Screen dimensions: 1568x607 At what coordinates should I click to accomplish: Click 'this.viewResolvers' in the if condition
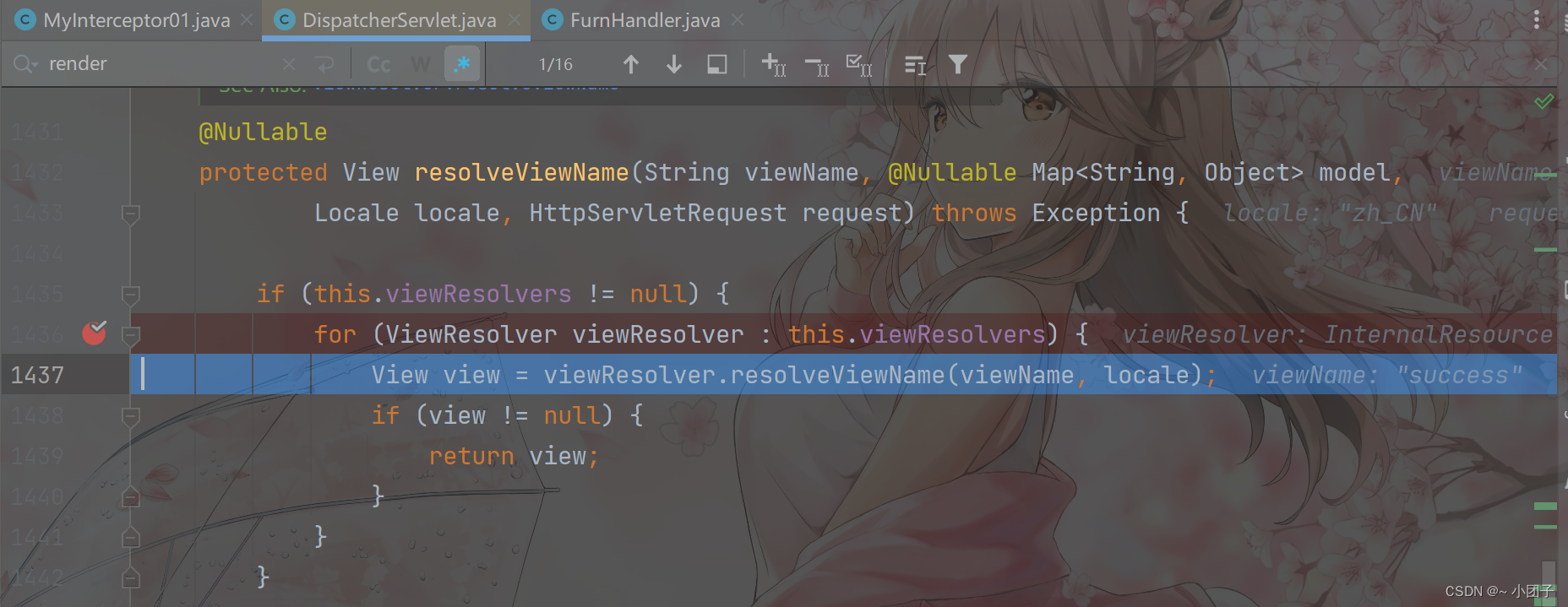click(443, 294)
